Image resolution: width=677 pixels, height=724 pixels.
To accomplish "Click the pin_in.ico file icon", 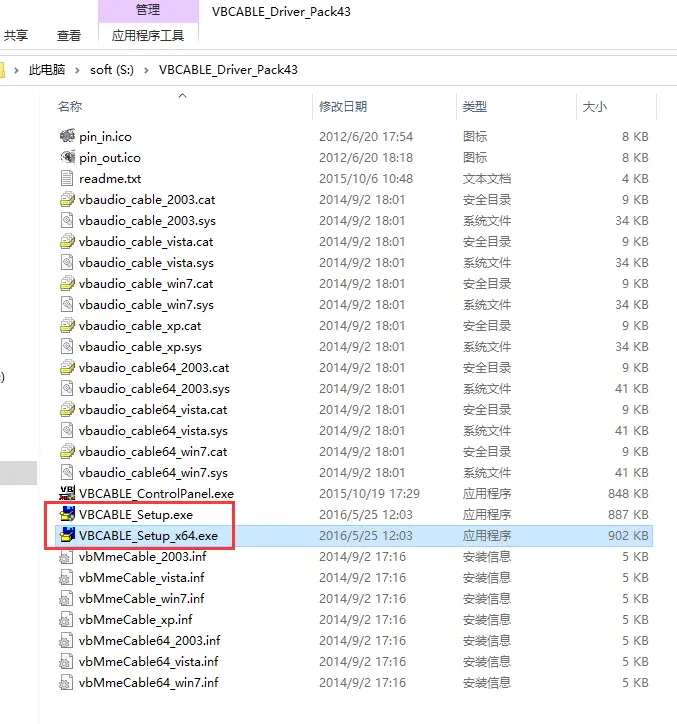I will (67, 136).
